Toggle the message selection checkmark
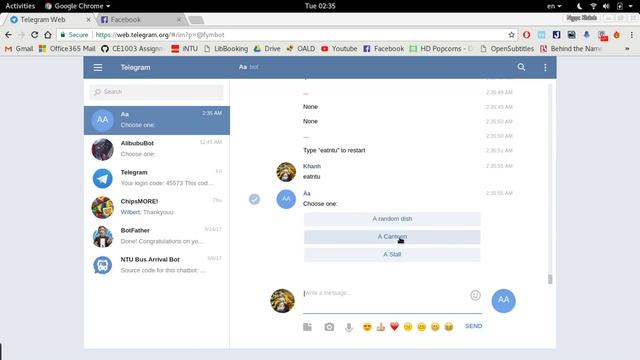 [254, 199]
